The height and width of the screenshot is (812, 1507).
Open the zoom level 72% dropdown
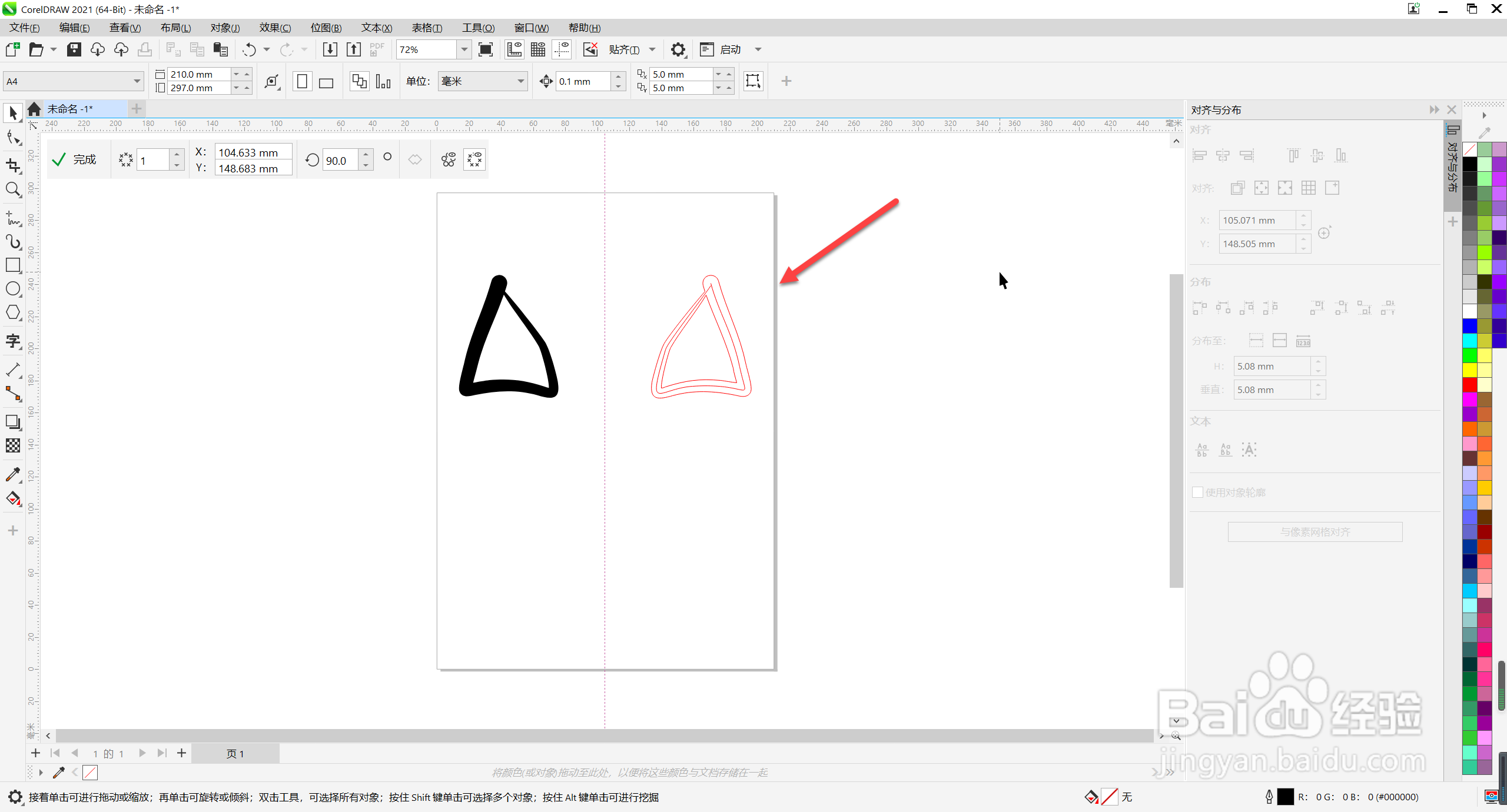(464, 49)
